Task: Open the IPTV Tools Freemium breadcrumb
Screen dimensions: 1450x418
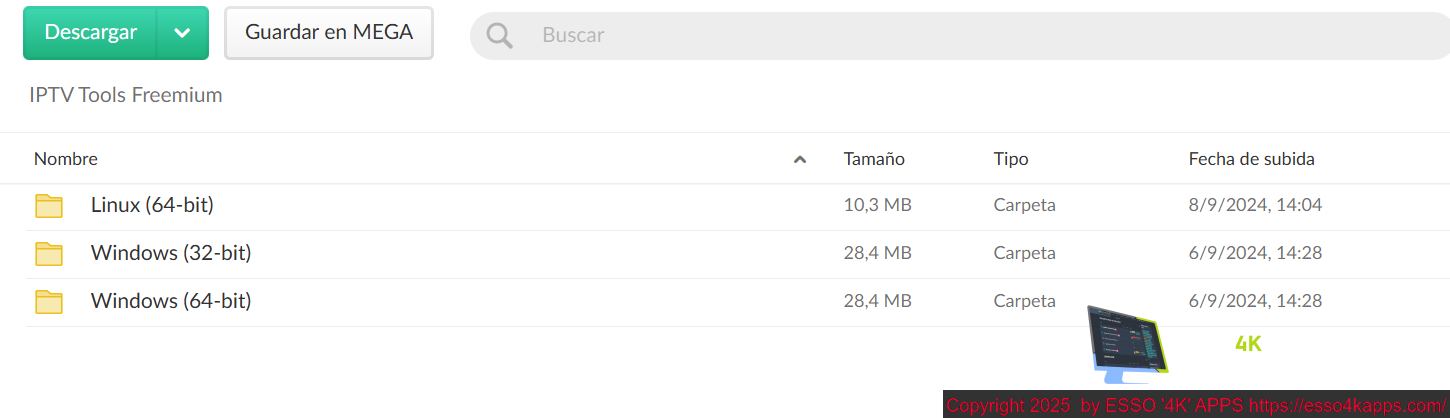Action: 126,95
